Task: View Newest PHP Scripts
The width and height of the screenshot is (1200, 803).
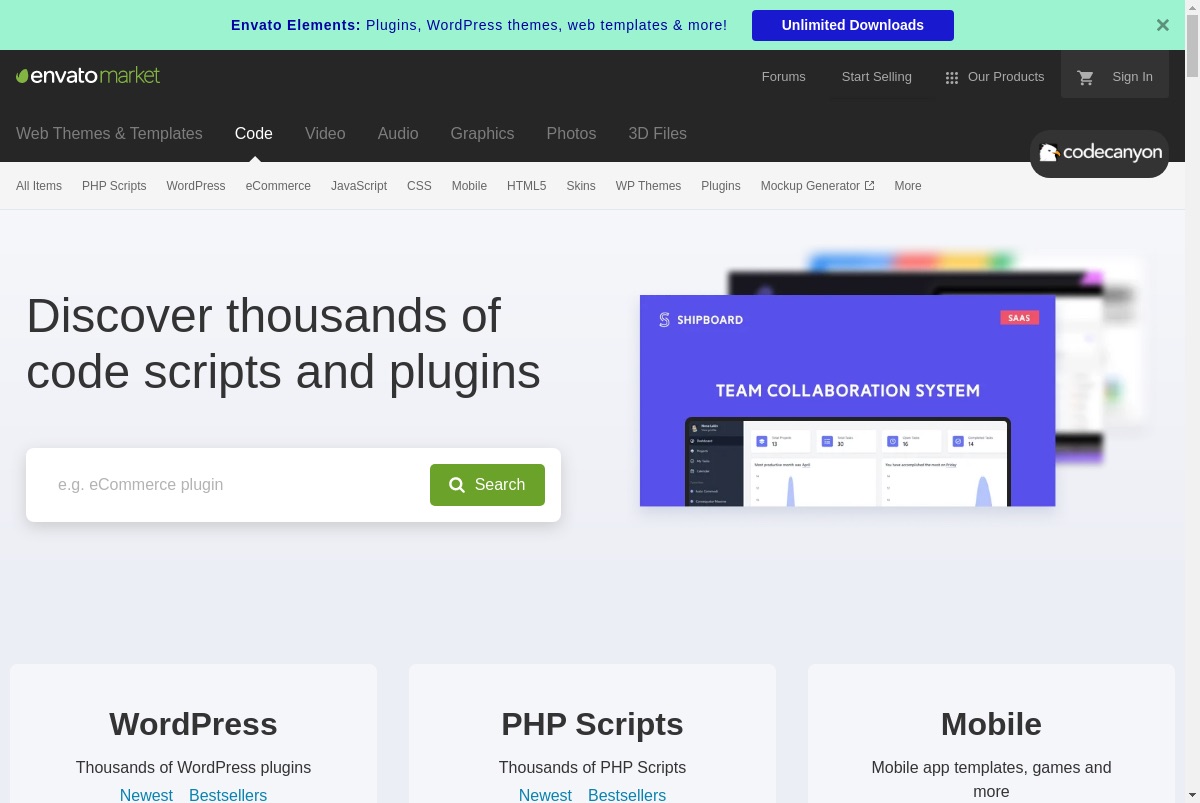Action: point(545,795)
